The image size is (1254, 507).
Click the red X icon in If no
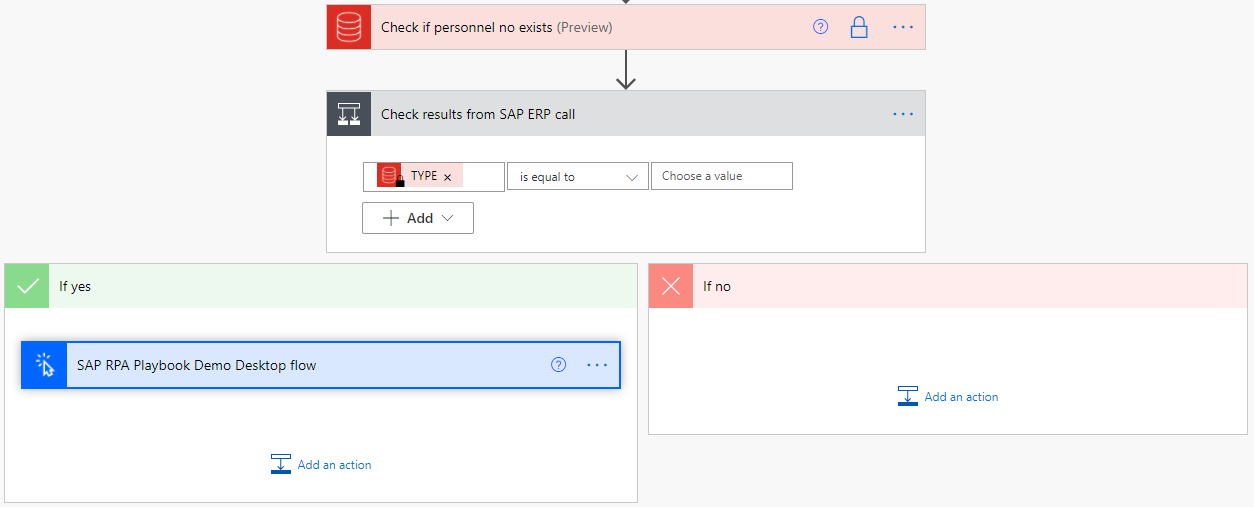[671, 286]
